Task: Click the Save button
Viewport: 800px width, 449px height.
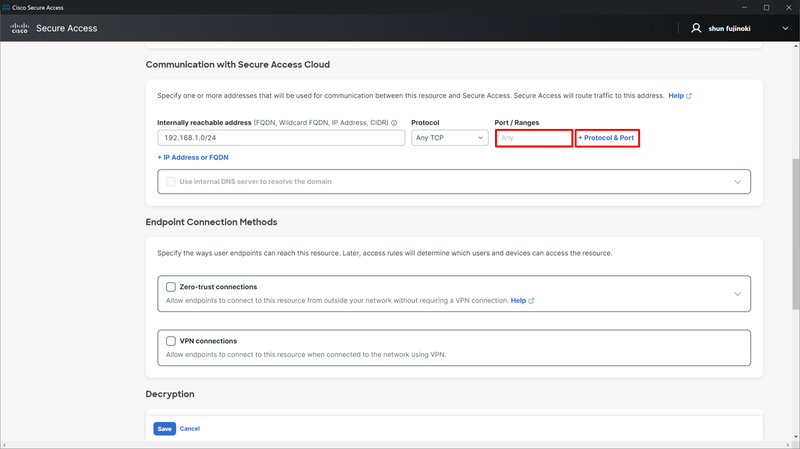Action: tap(164, 428)
